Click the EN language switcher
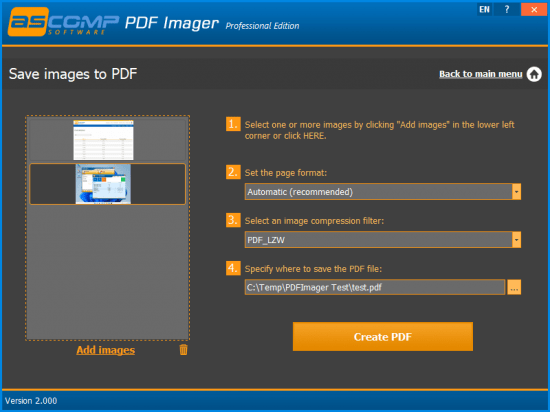 tap(484, 9)
